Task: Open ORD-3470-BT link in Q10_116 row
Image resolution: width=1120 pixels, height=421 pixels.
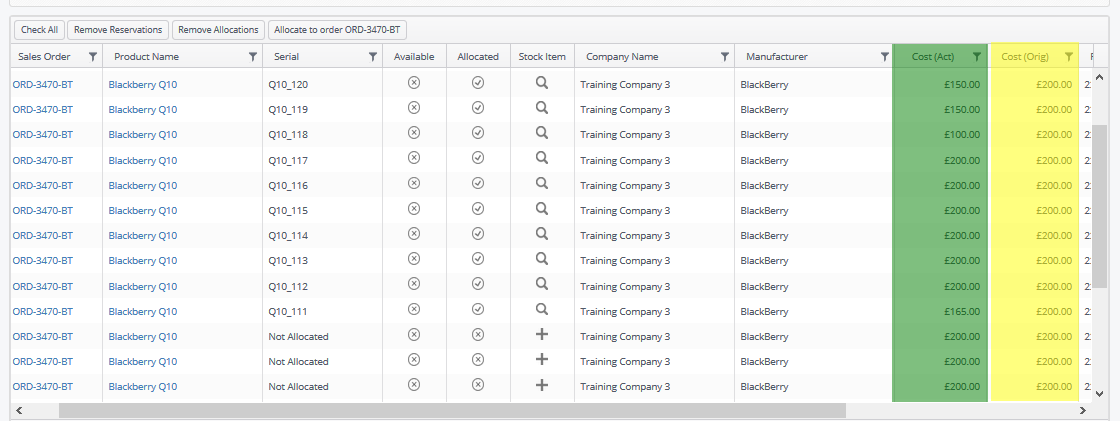Action: 43,185
